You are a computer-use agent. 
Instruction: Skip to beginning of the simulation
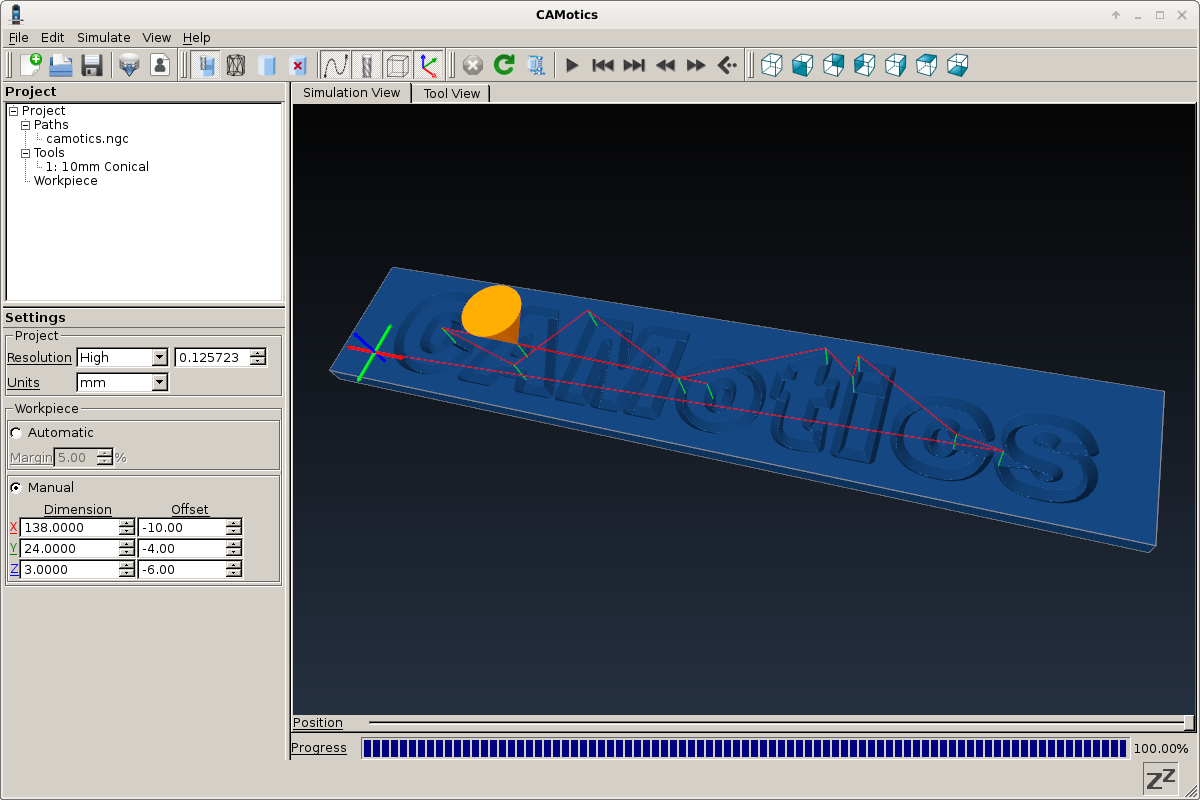[603, 65]
